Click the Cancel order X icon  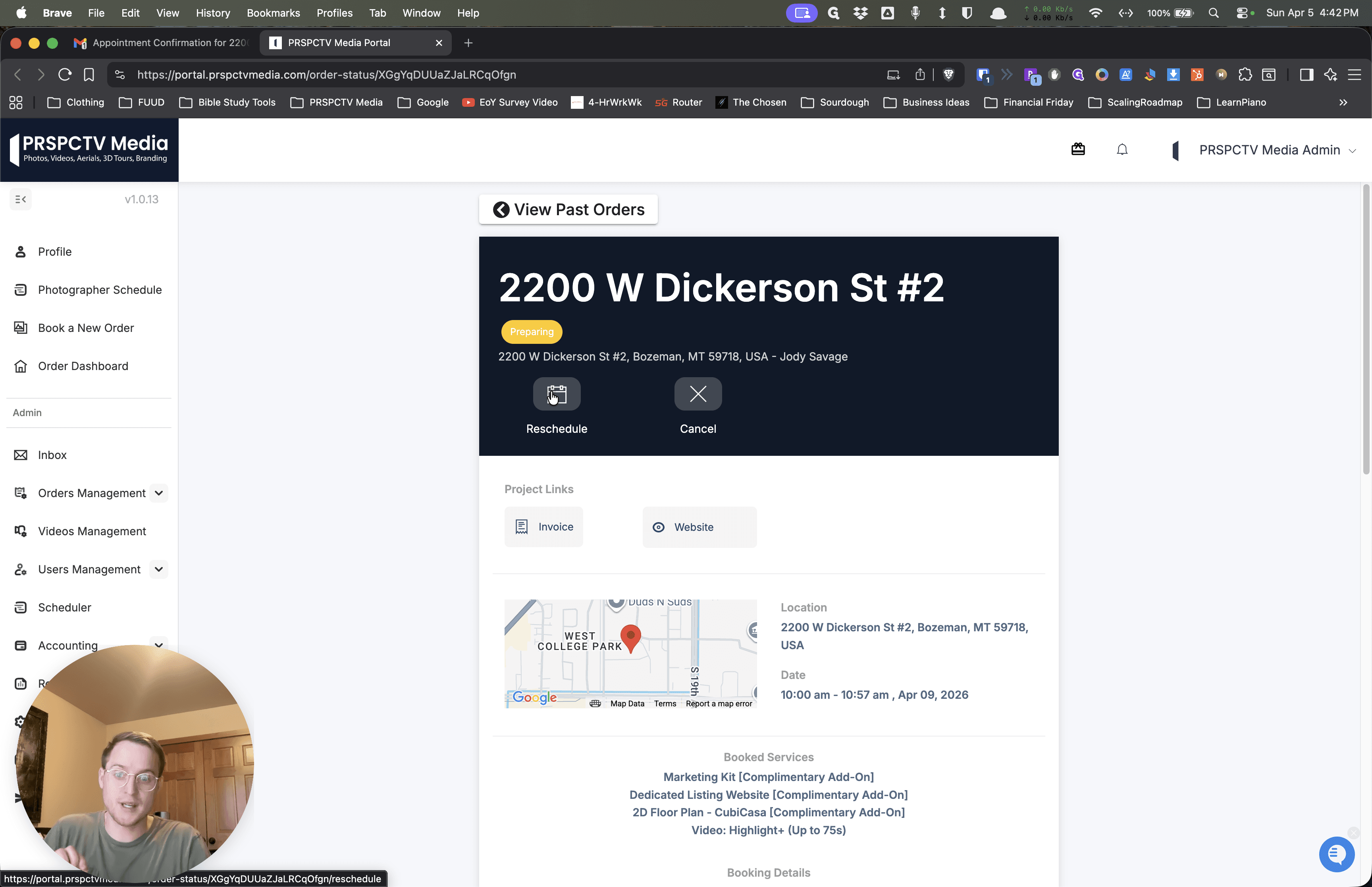point(698,394)
